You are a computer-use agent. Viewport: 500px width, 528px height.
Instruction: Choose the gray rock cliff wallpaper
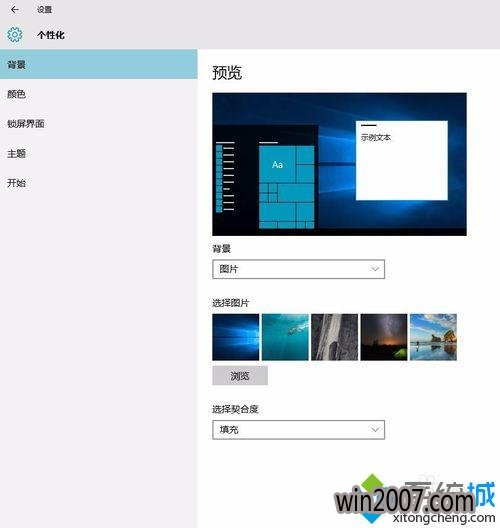(x=334, y=337)
